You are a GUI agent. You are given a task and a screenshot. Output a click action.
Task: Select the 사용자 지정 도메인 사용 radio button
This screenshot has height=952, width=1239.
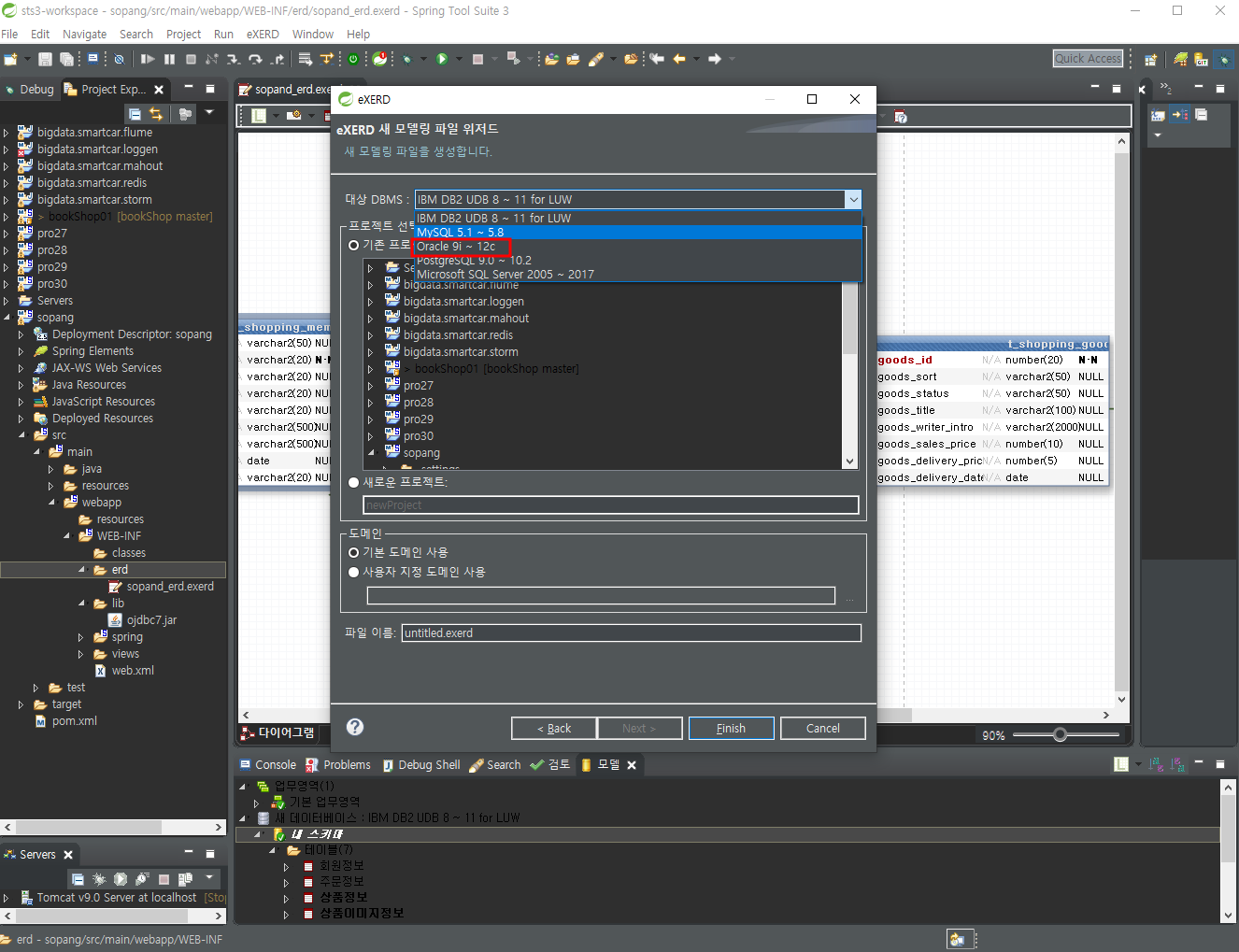(353, 572)
